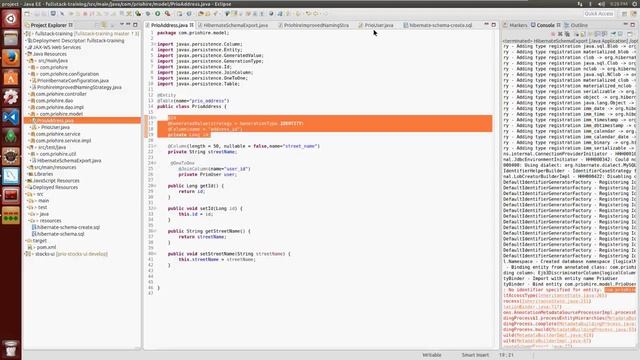Fold the getId method at line 28

[155, 186]
